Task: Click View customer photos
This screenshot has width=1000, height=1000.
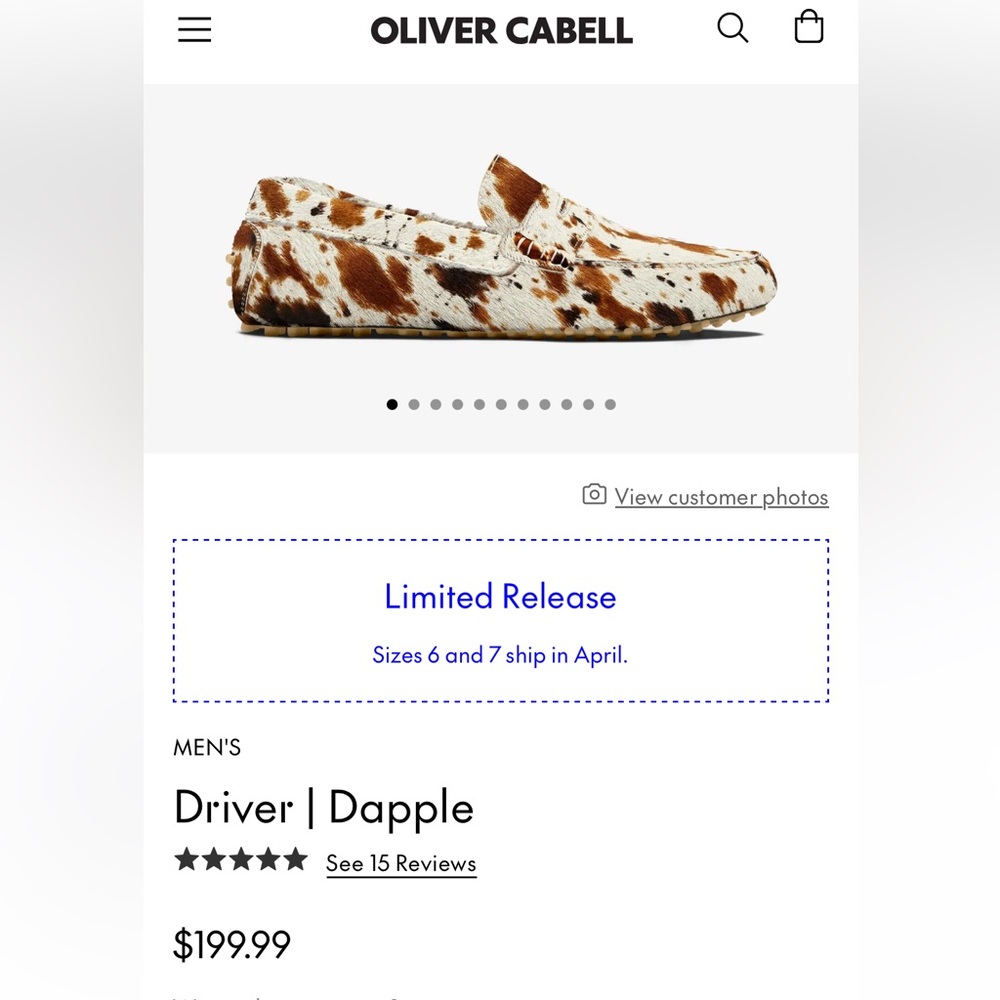Action: tap(721, 496)
